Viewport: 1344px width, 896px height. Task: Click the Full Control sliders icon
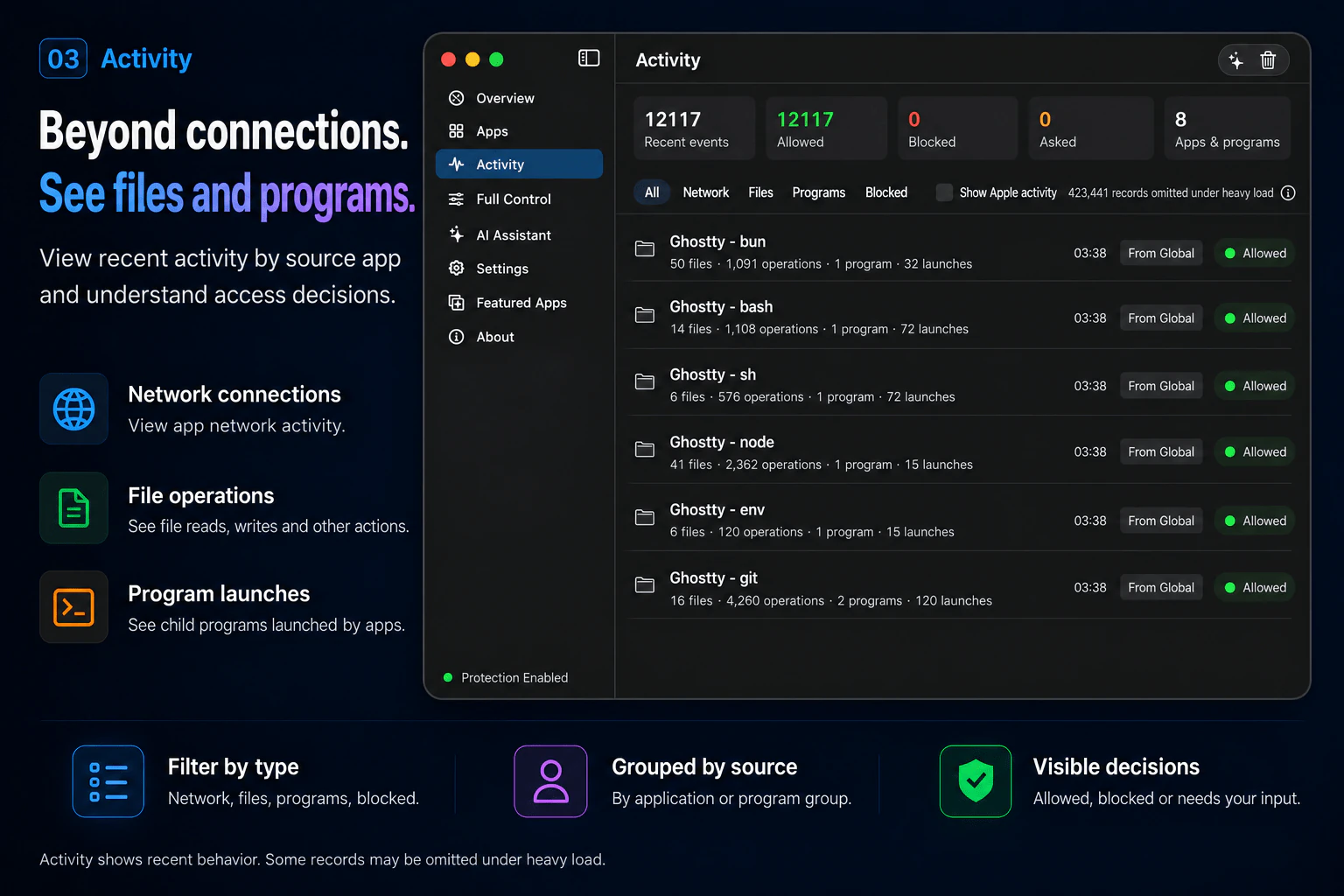pyautogui.click(x=456, y=199)
